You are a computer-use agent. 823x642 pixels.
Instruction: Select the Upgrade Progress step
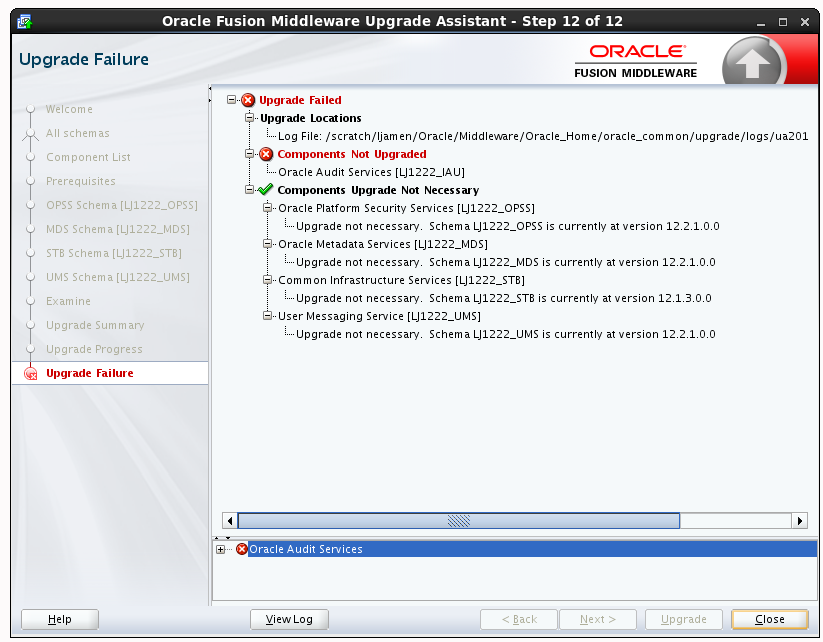click(94, 349)
